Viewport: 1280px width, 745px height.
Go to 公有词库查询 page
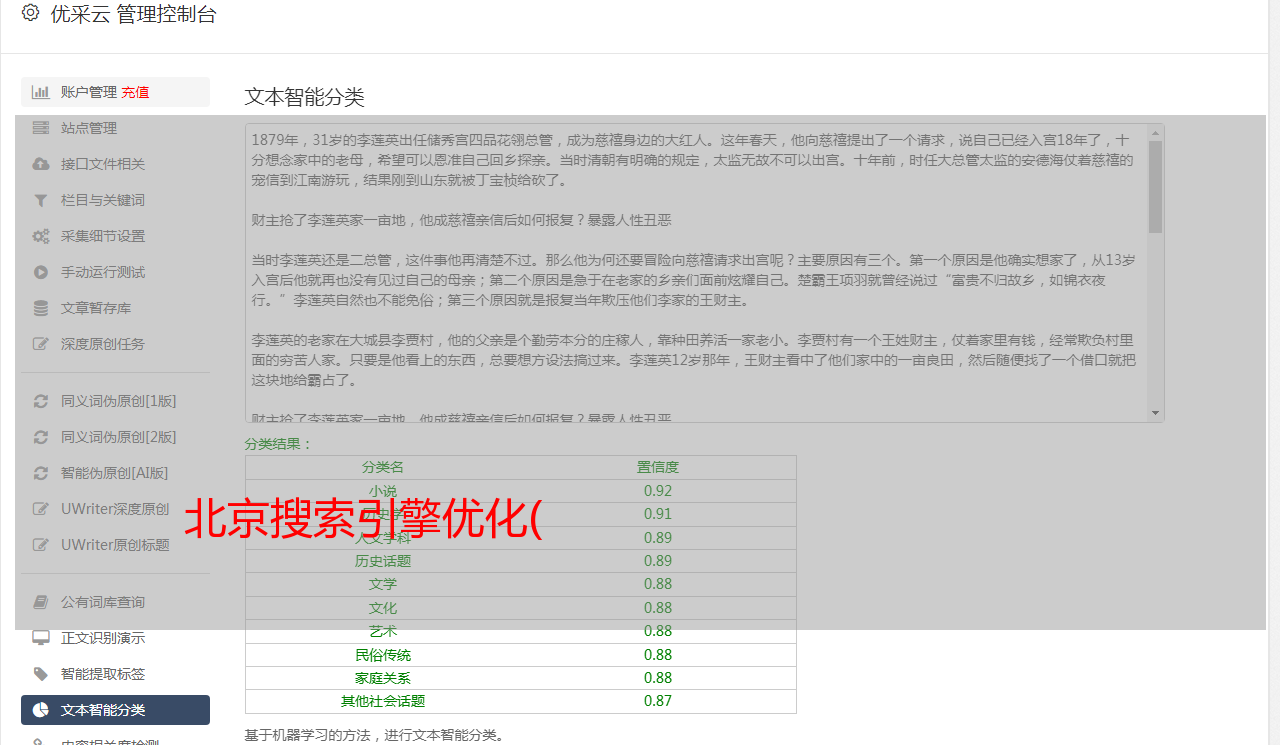point(115,602)
